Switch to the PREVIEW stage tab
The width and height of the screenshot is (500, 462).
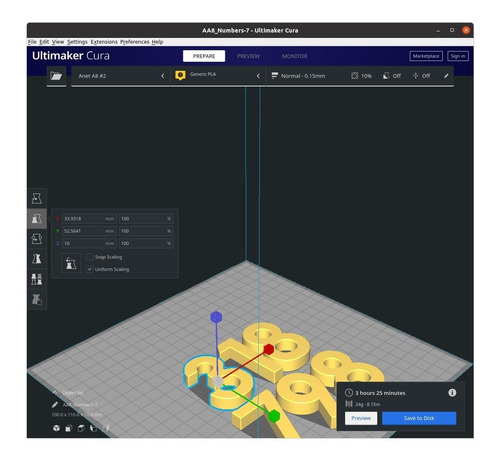point(248,56)
